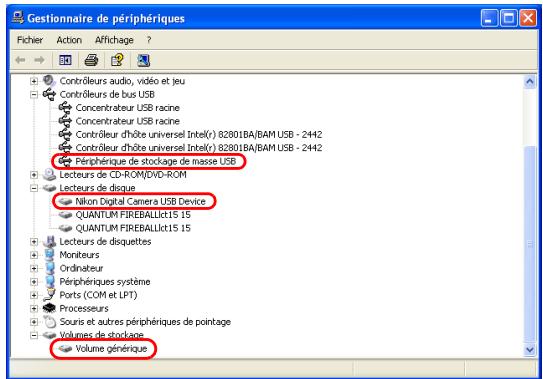Expand the Moniteurs node

click(x=34, y=255)
